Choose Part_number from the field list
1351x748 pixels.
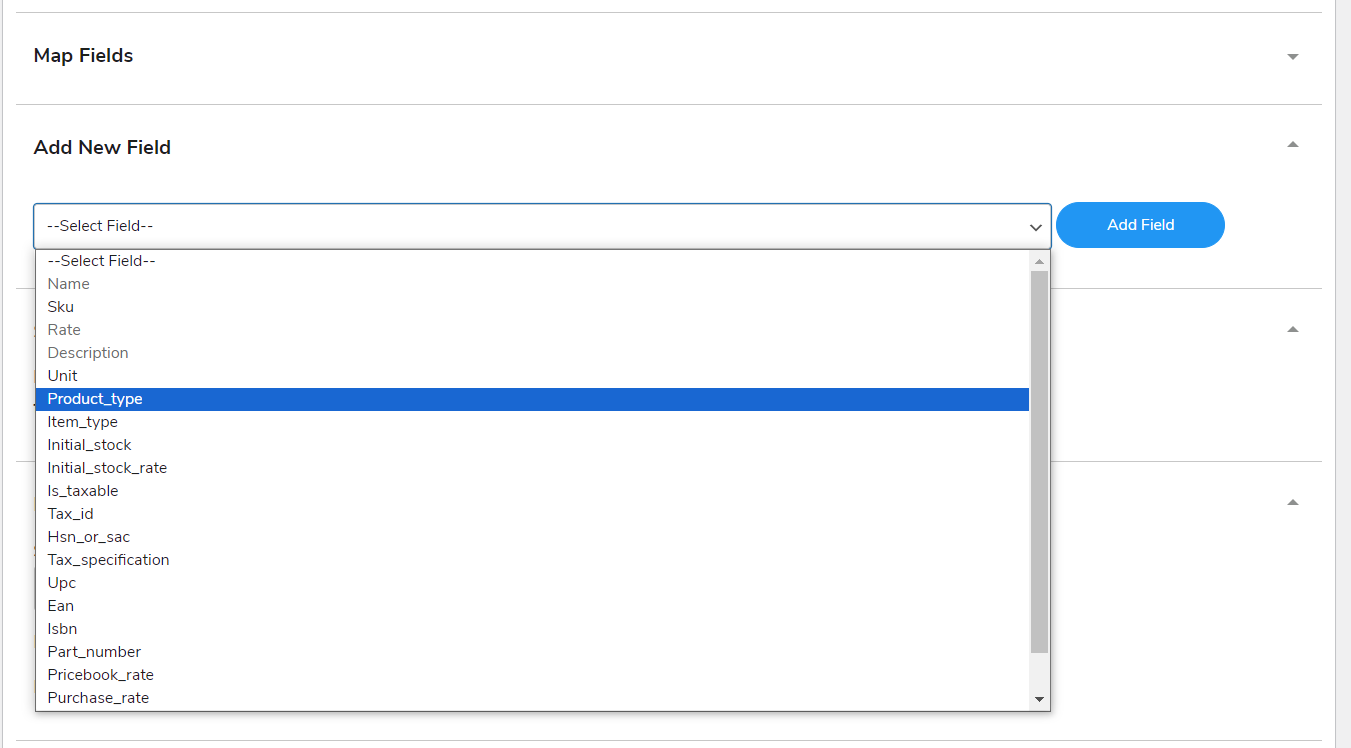click(x=94, y=651)
